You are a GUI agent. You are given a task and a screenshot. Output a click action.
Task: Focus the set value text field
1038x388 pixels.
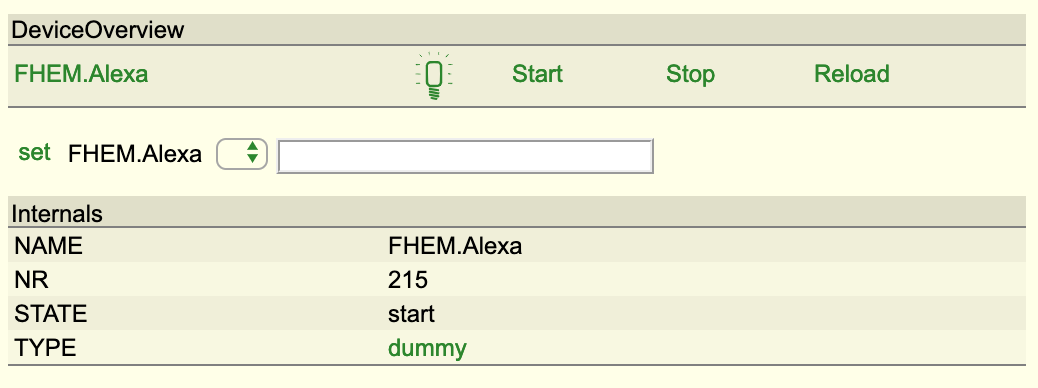click(465, 156)
